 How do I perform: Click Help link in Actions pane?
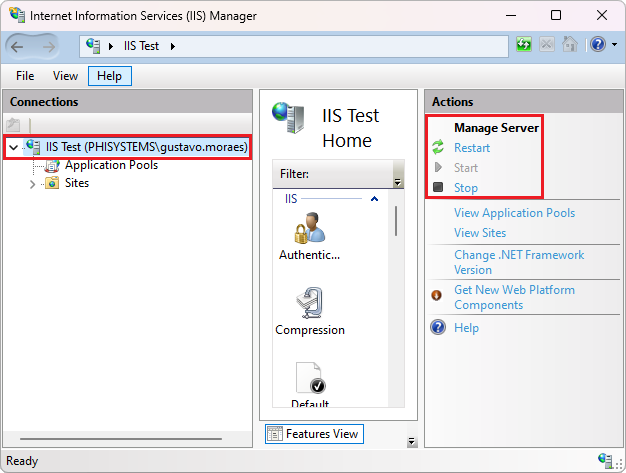[x=466, y=328]
